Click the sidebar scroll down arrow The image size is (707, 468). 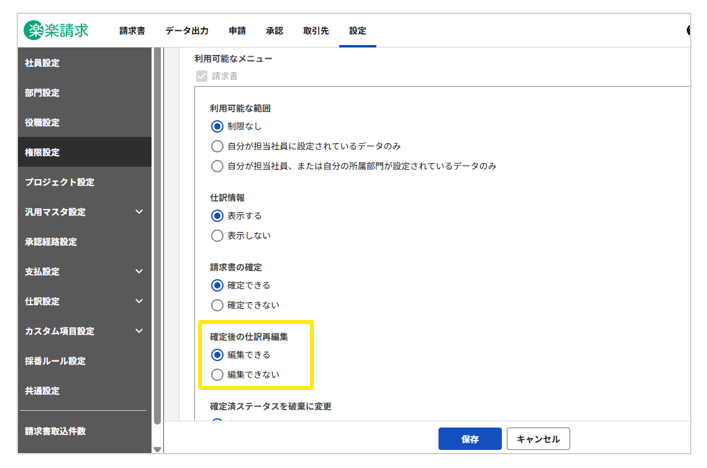click(157, 449)
